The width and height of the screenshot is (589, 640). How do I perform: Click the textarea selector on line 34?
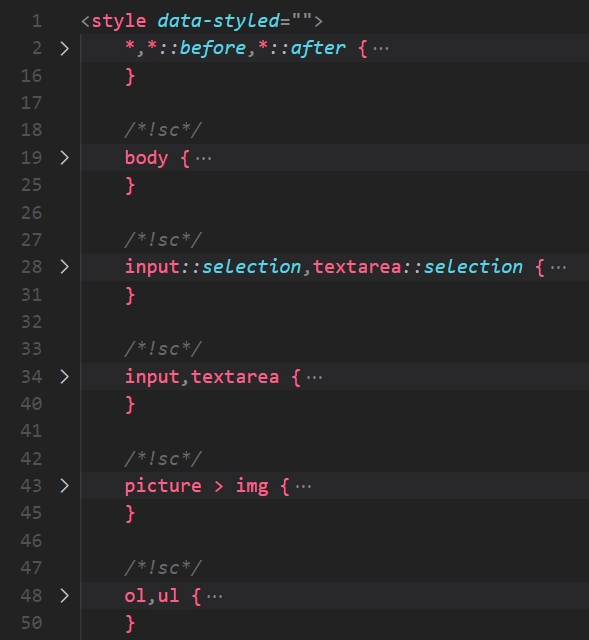(235, 377)
